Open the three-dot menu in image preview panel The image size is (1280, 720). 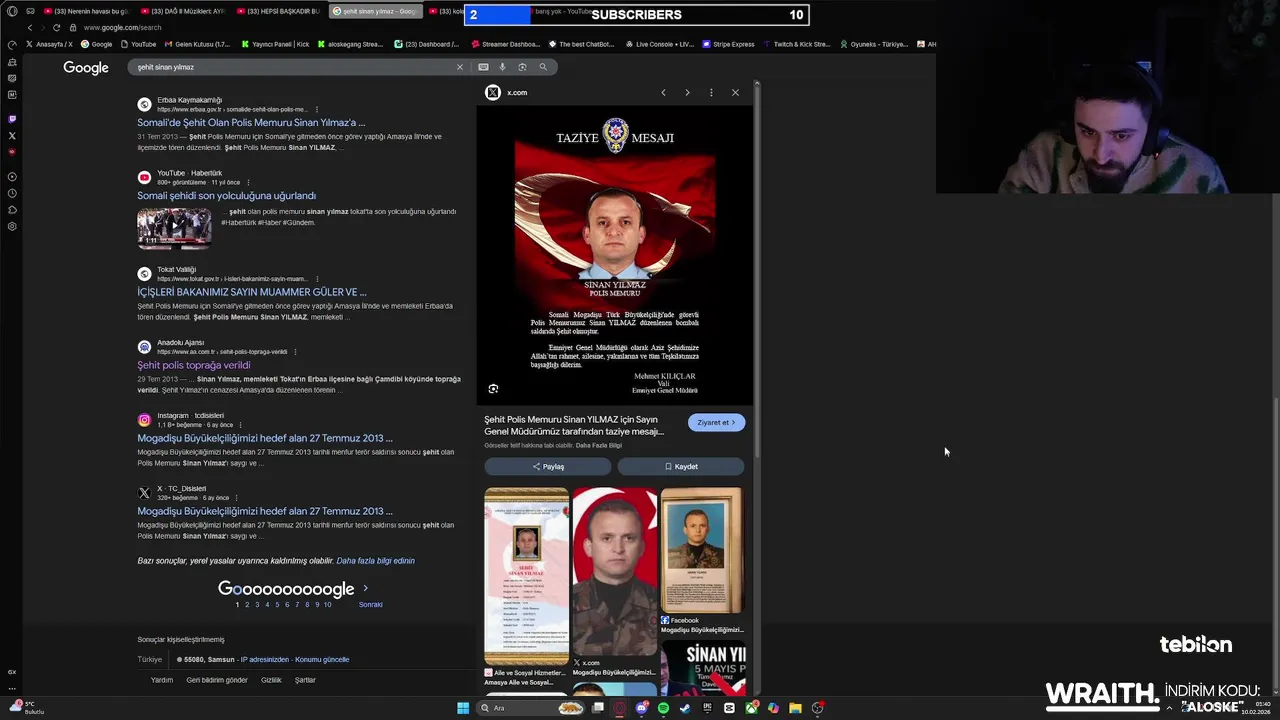711,92
